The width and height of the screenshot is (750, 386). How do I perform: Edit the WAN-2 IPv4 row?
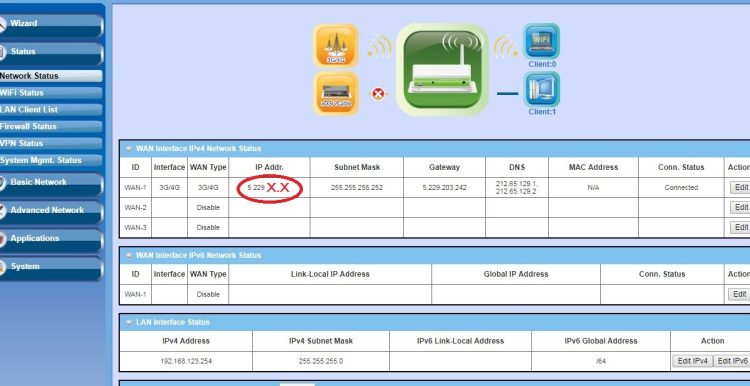(x=740, y=208)
